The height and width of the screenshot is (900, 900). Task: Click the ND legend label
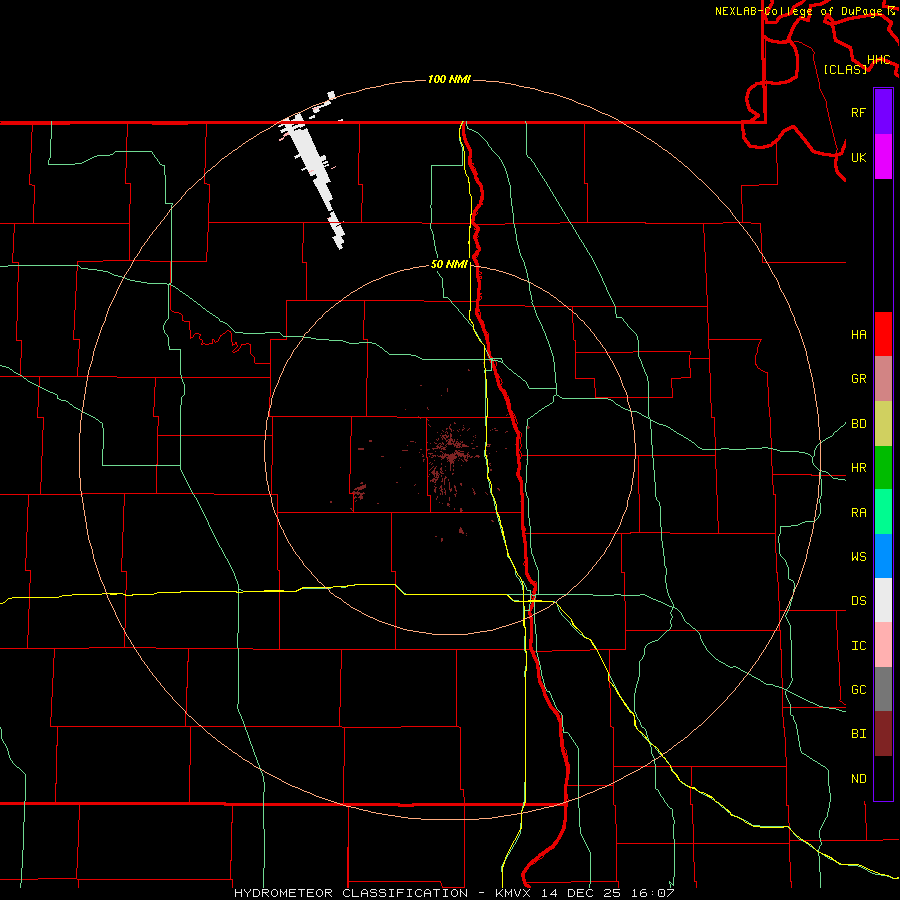coord(859,778)
